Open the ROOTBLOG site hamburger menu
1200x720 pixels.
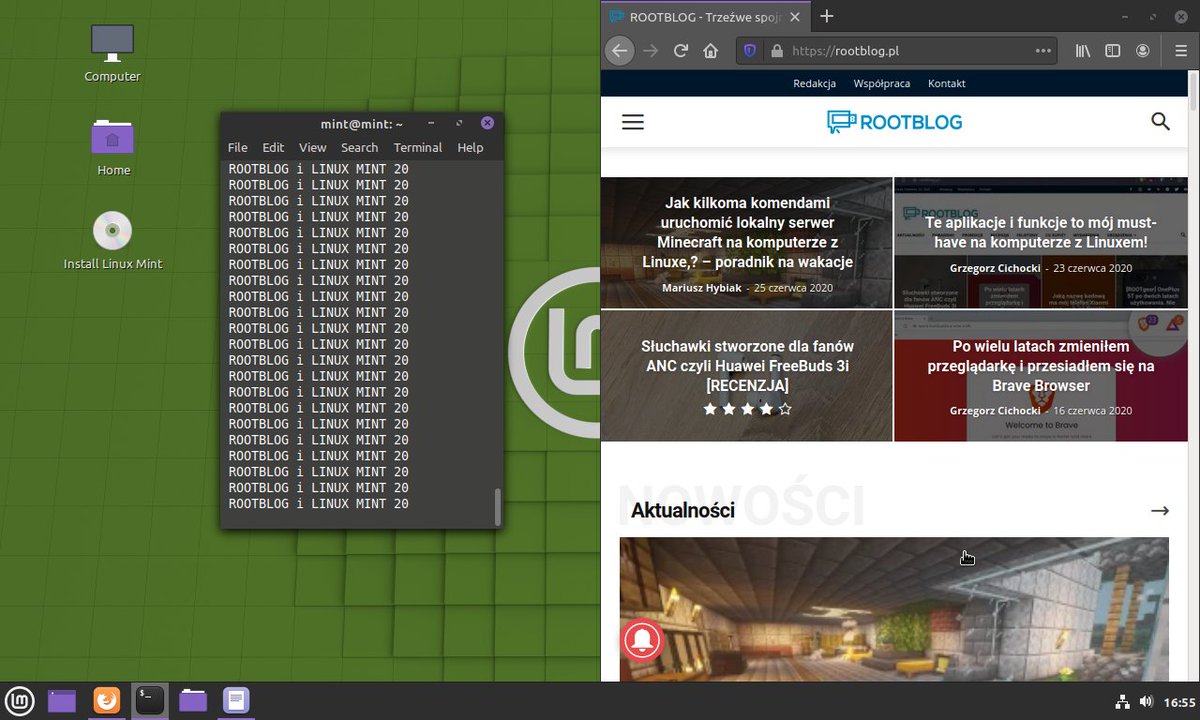[x=633, y=122]
